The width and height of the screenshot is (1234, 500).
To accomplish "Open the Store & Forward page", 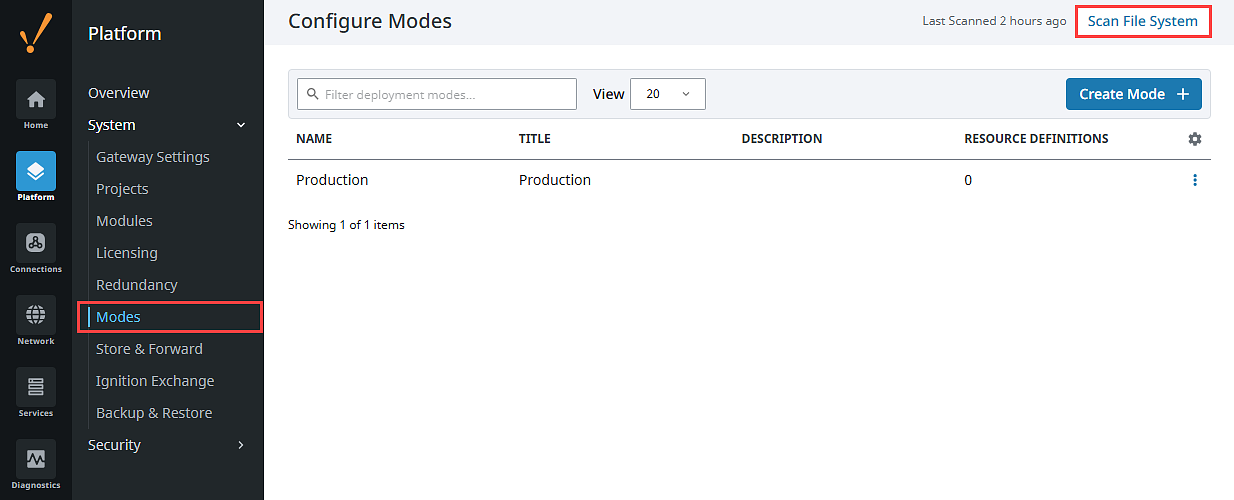I will coord(149,349).
